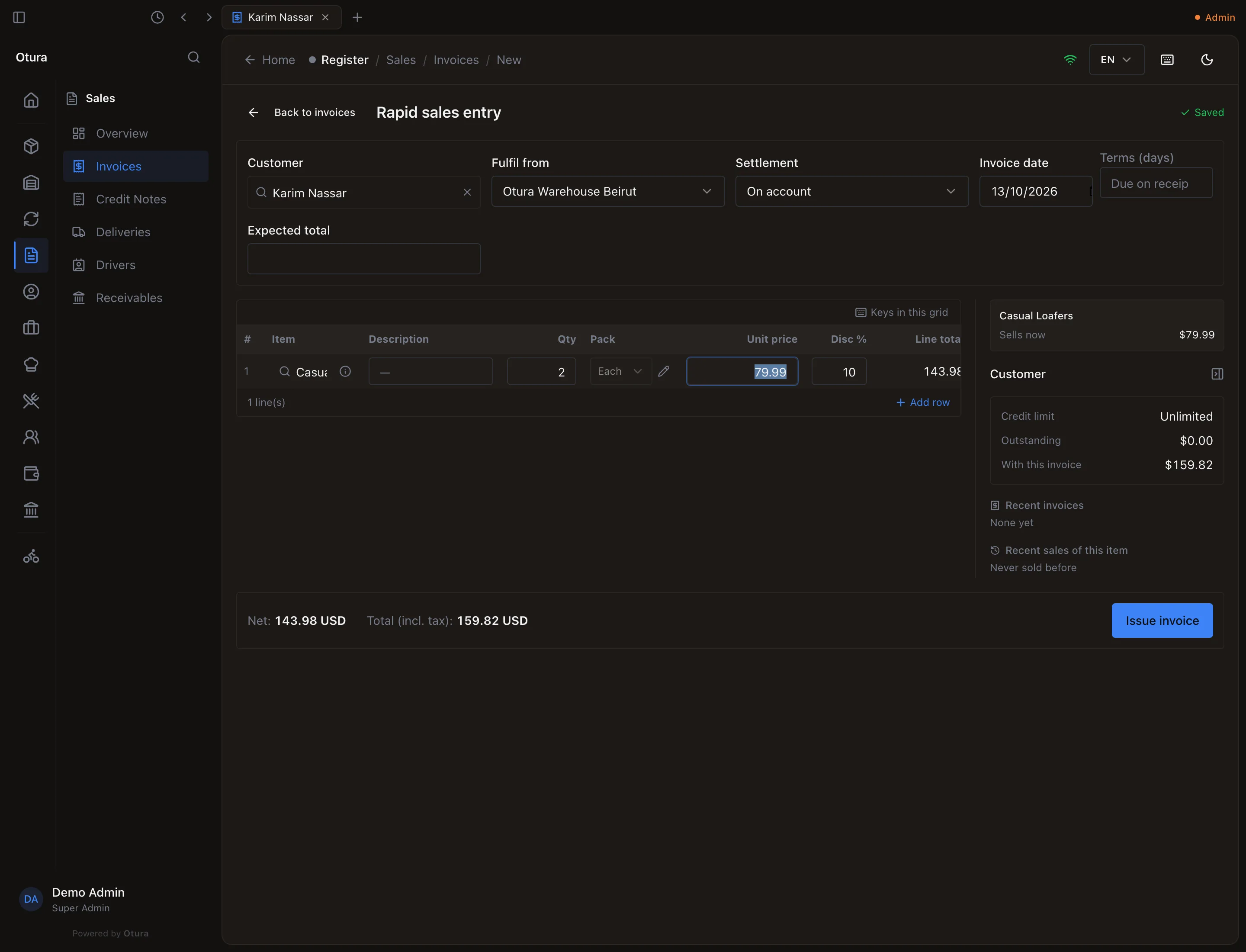Open the Fulfil from warehouse dropdown
Screen dimensions: 1246x952
(x=608, y=192)
